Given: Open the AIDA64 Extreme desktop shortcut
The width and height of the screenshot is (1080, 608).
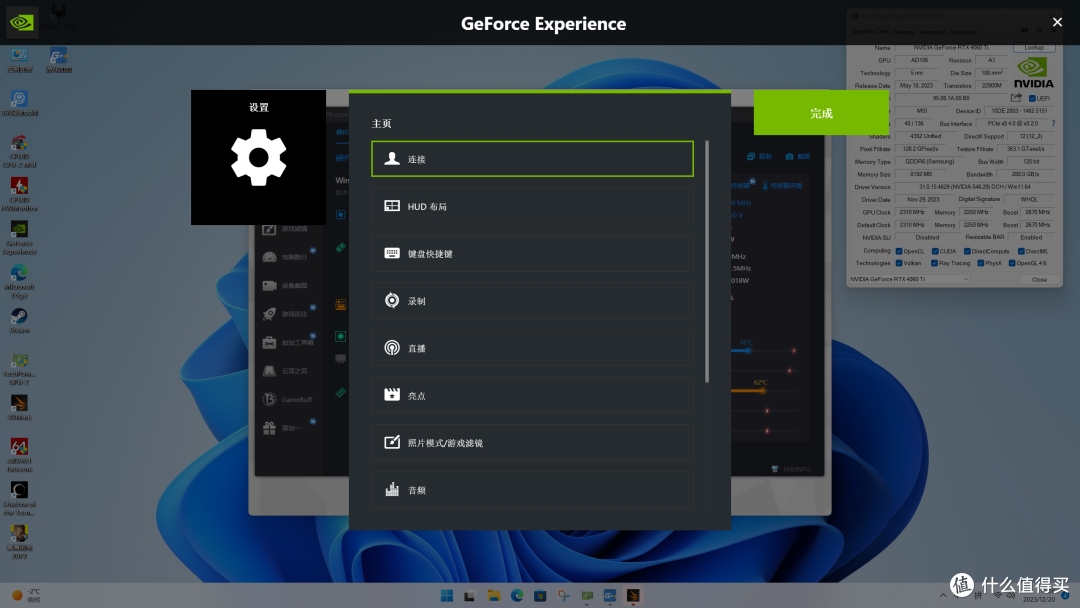Looking at the screenshot, I should pos(19,454).
